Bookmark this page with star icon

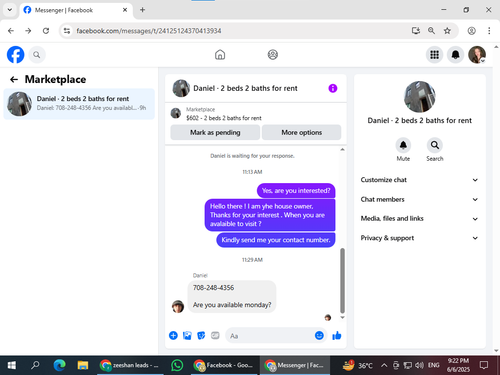click(447, 31)
